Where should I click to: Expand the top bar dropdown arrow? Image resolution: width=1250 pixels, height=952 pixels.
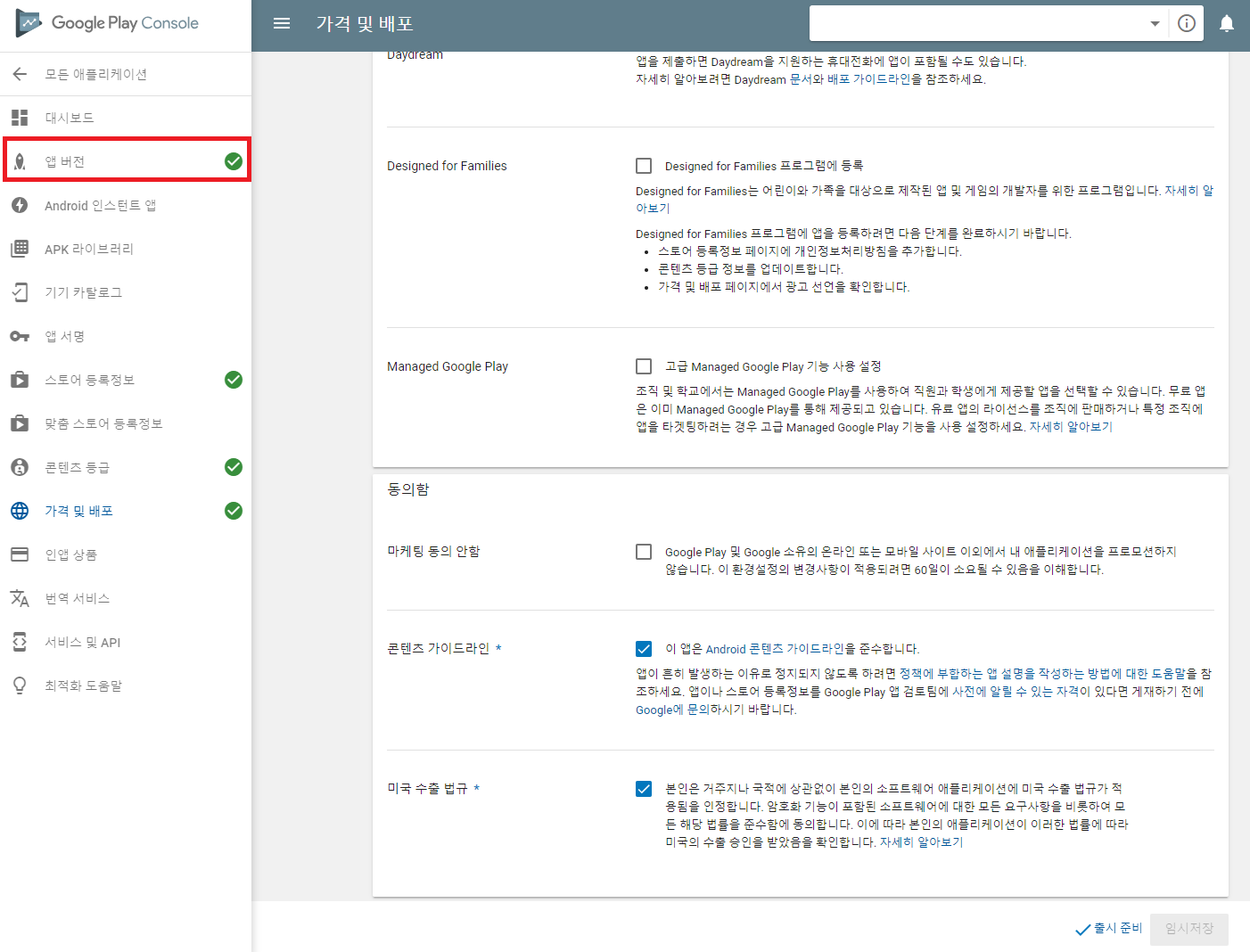[x=1155, y=24]
